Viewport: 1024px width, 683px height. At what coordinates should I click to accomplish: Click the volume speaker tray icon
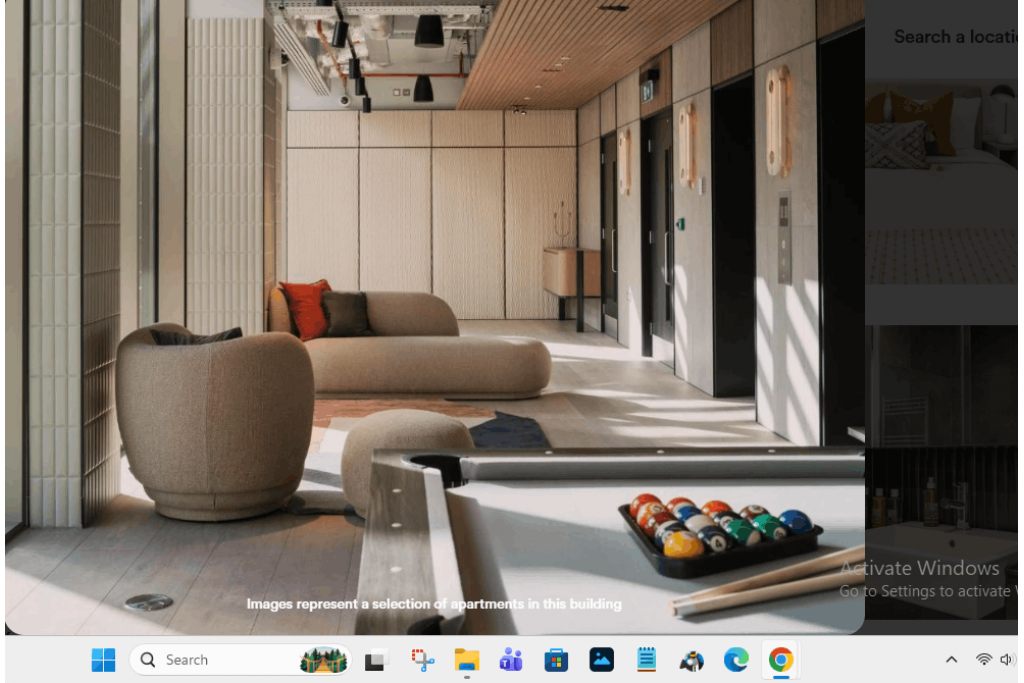(1005, 660)
